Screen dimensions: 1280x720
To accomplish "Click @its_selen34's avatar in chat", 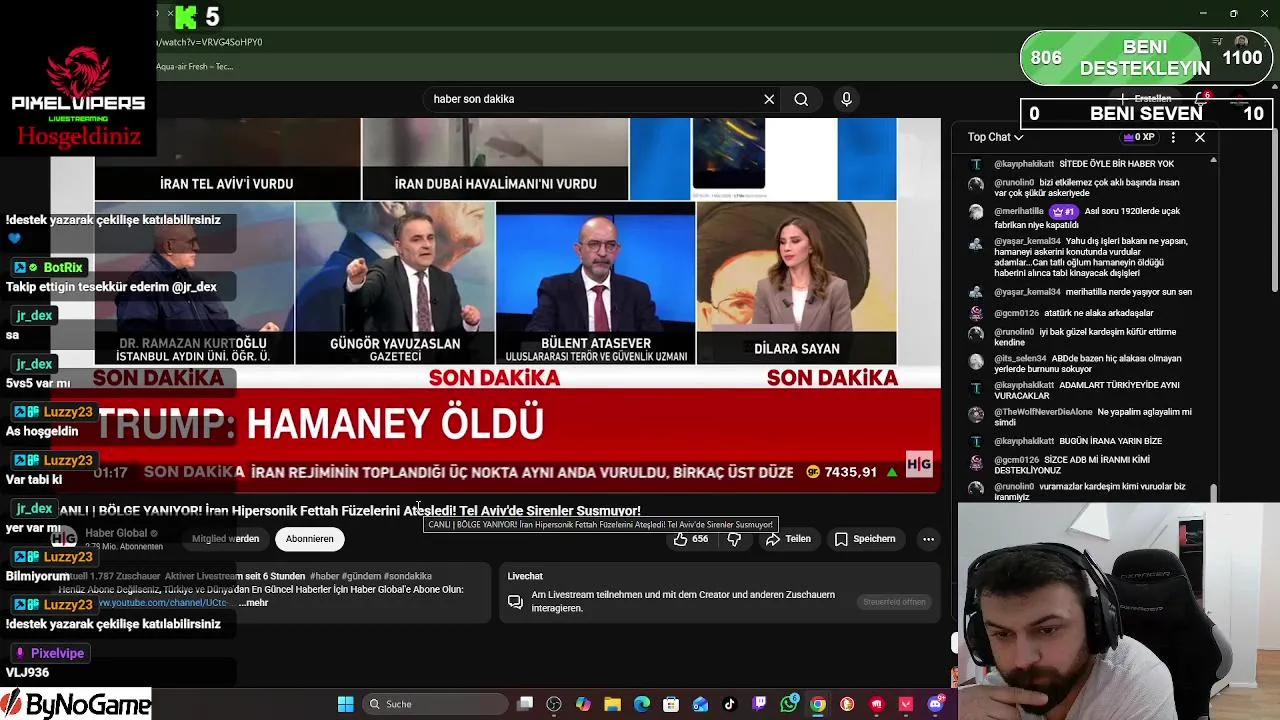I will 976,362.
